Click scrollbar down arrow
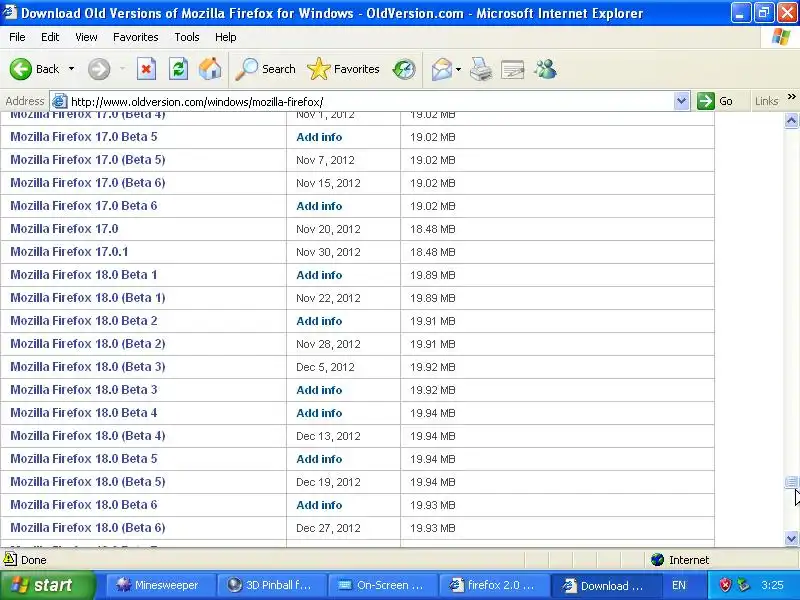The width and height of the screenshot is (800, 600). pos(791,538)
